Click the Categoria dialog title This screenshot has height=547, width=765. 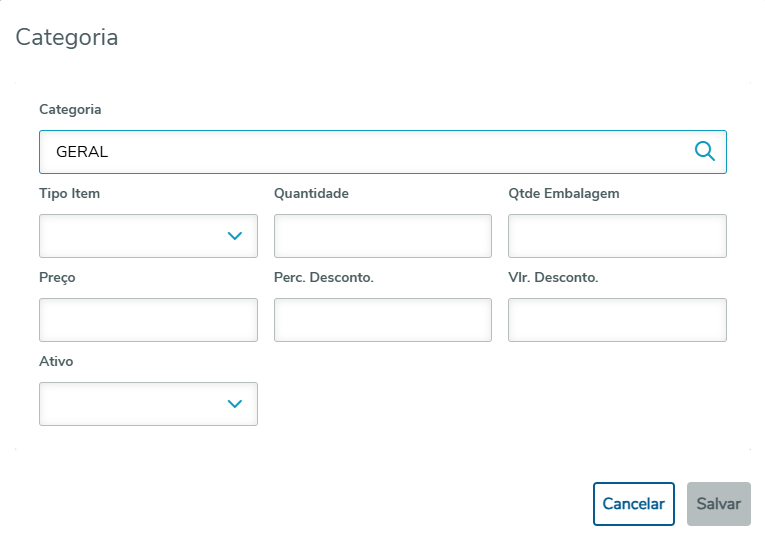(x=67, y=38)
